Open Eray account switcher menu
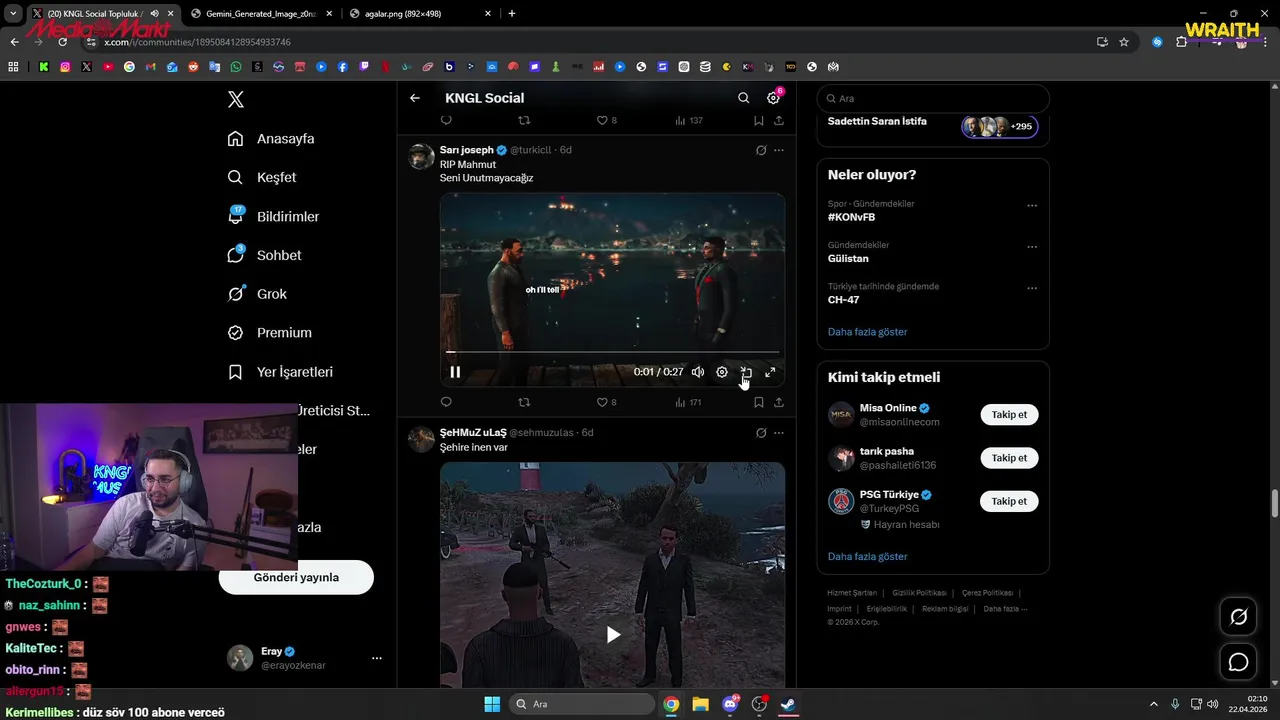This screenshot has width=1280, height=720. tap(377, 658)
